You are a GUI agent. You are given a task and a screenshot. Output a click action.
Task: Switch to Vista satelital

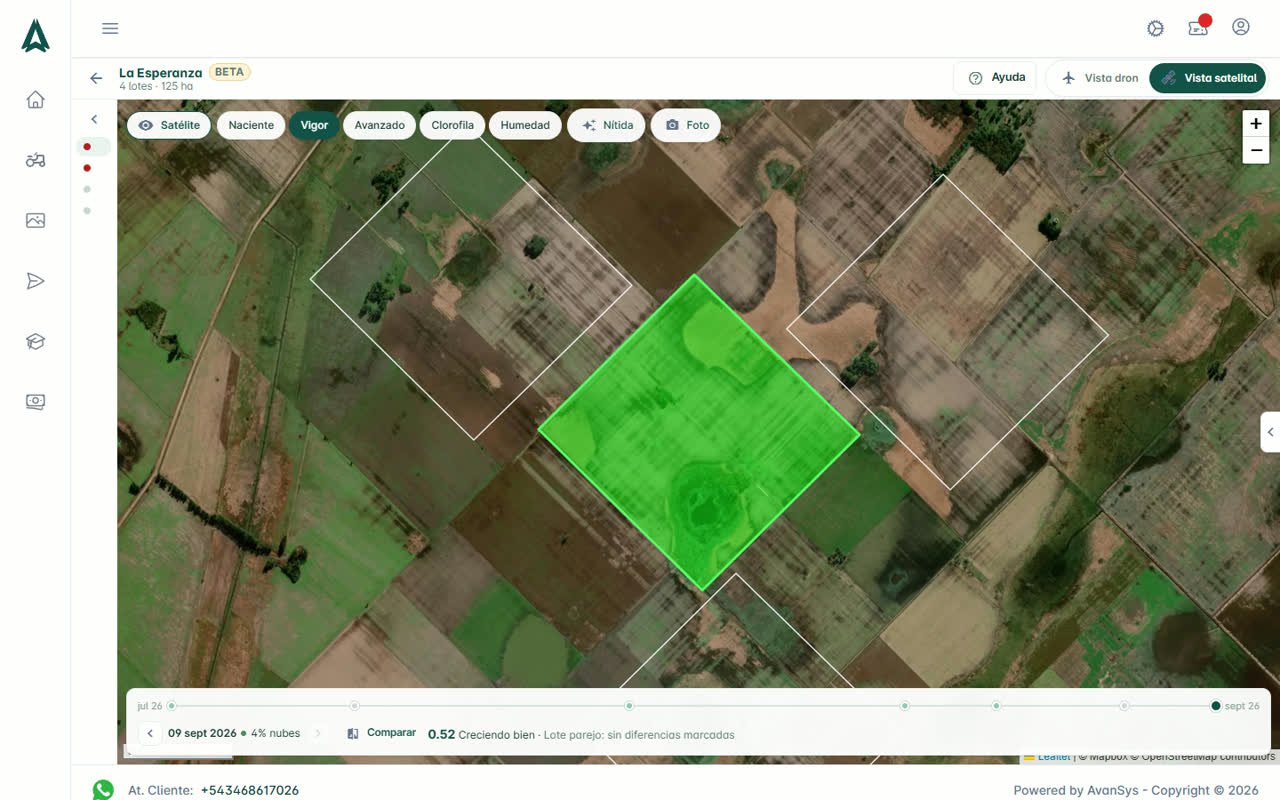click(x=1208, y=78)
